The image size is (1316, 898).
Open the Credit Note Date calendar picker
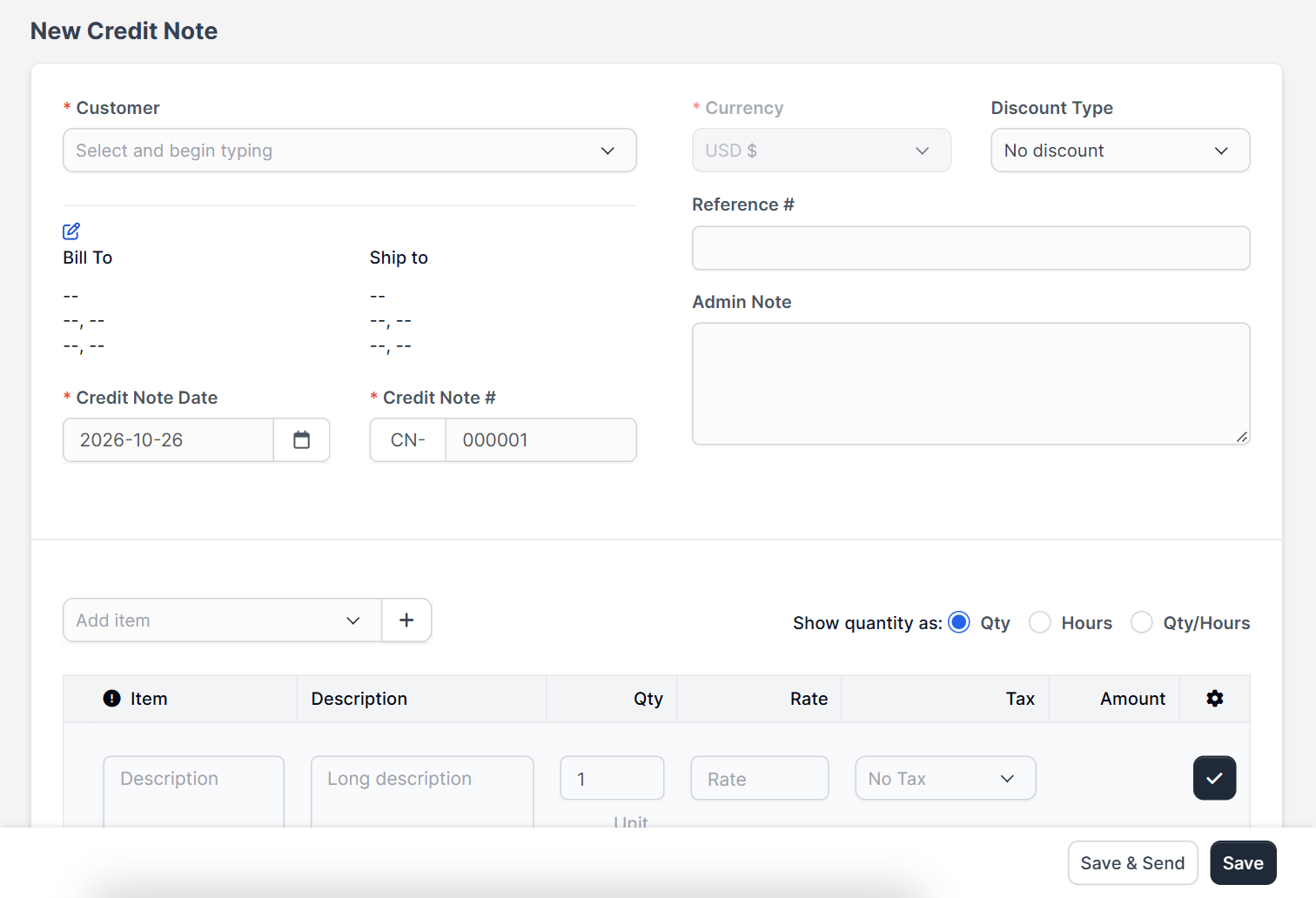[x=301, y=440]
